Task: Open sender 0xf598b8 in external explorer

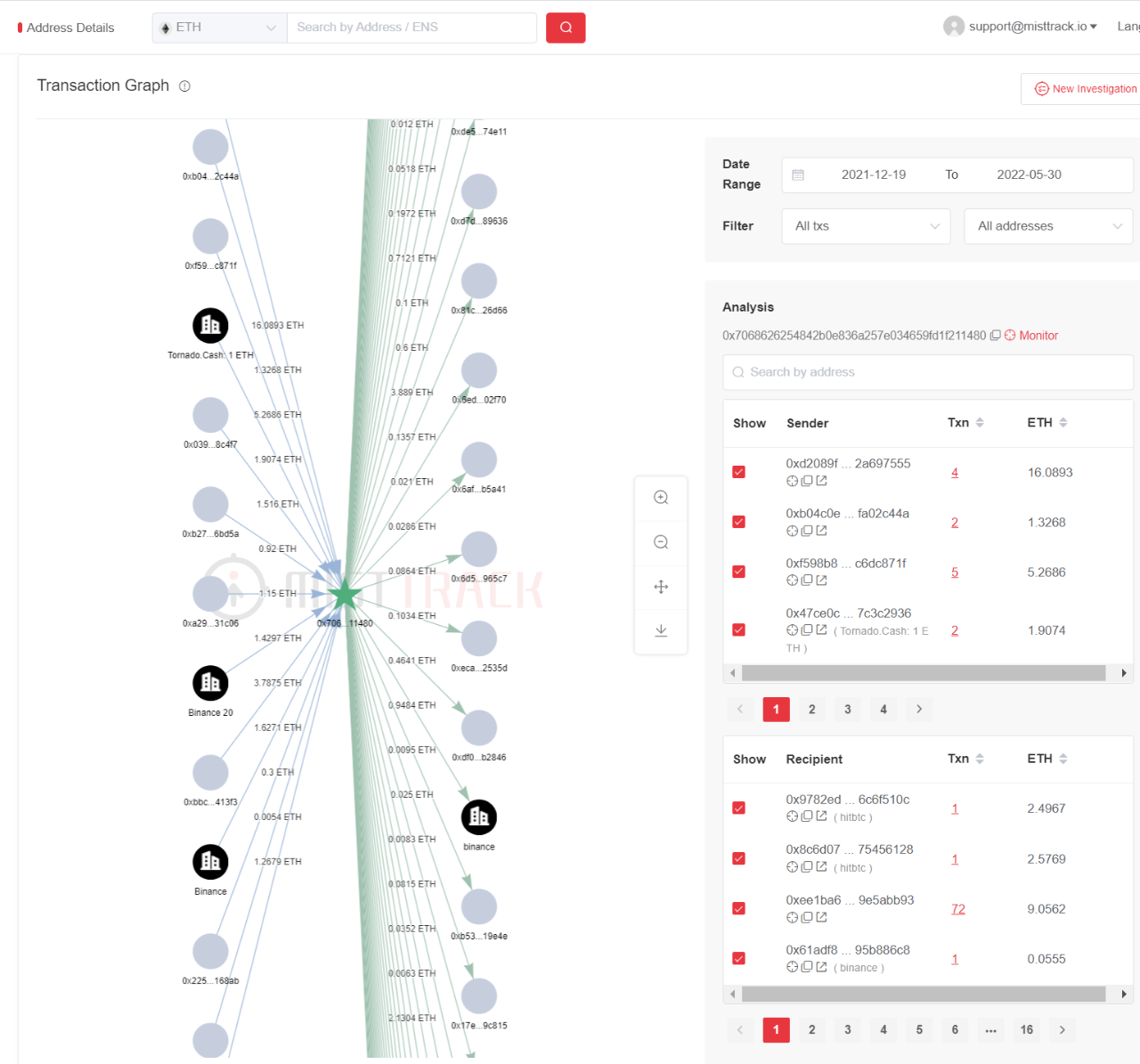Action: pyautogui.click(x=821, y=581)
